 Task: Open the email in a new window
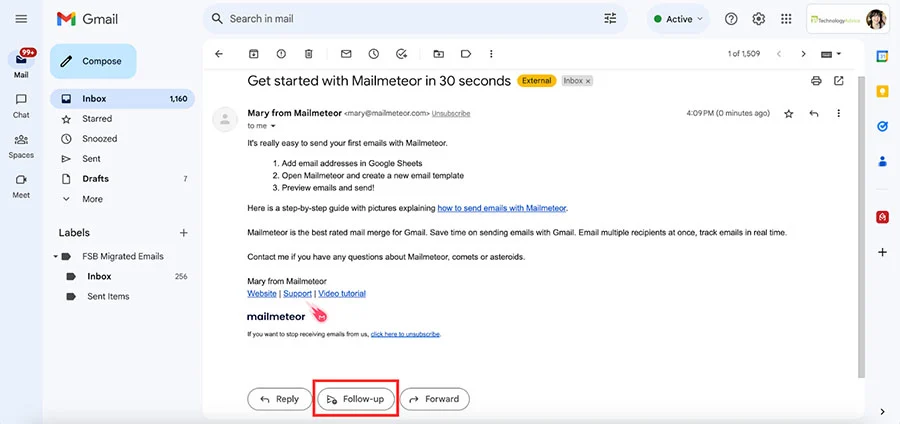[839, 81]
